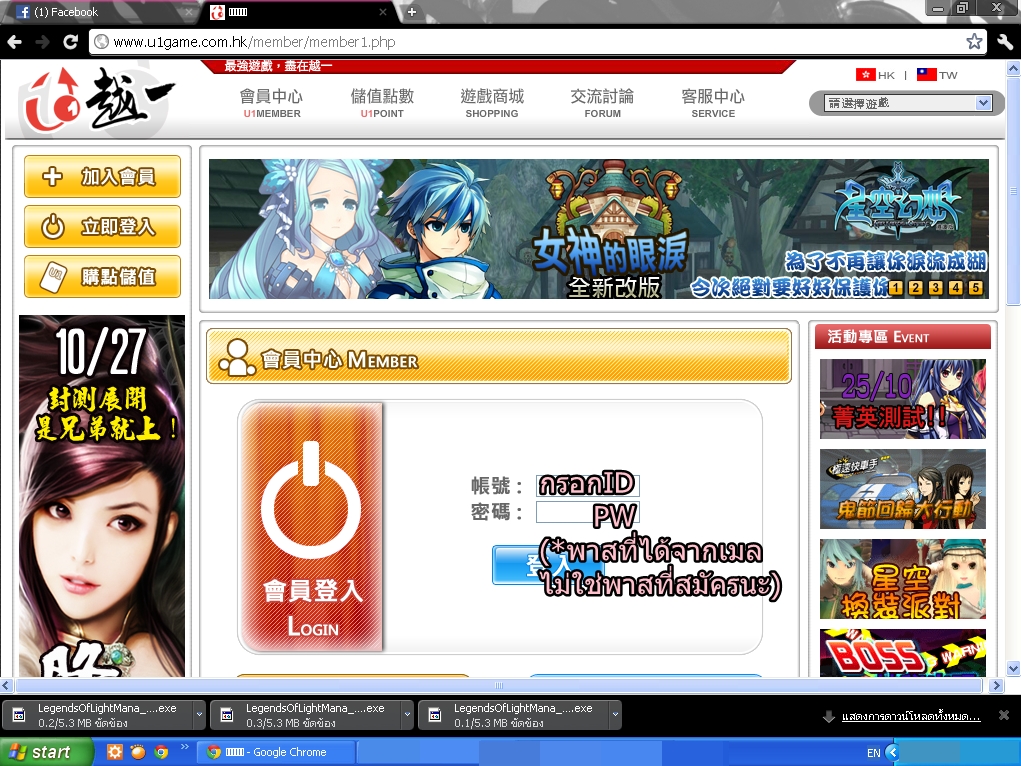Click the EN language indicator on the taskbar
The width and height of the screenshot is (1021, 766).
pyautogui.click(x=873, y=753)
